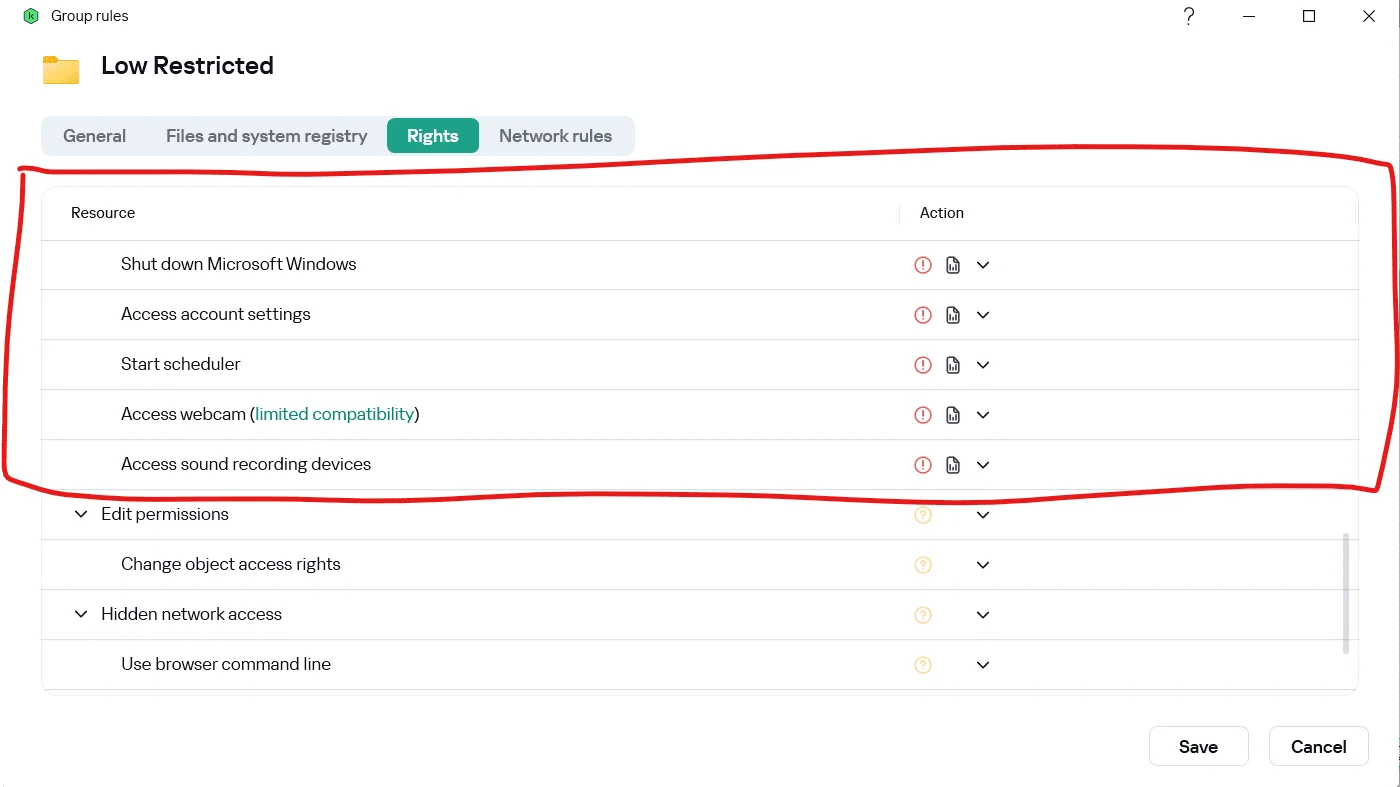Click the Edit permissions group label
This screenshot has width=1400, height=787.
coord(165,514)
